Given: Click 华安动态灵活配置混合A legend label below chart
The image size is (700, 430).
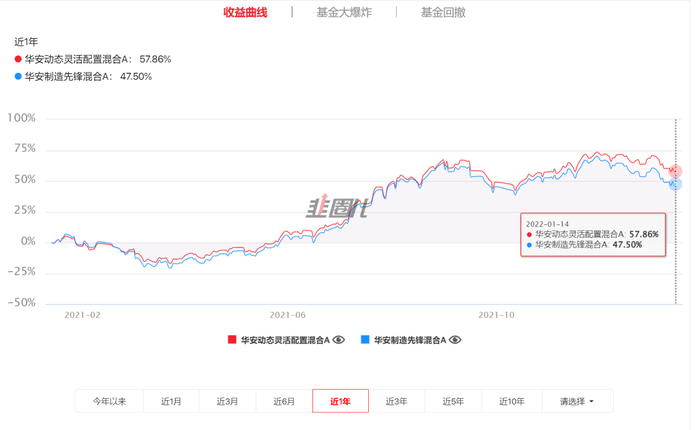Looking at the screenshot, I should tap(285, 340).
